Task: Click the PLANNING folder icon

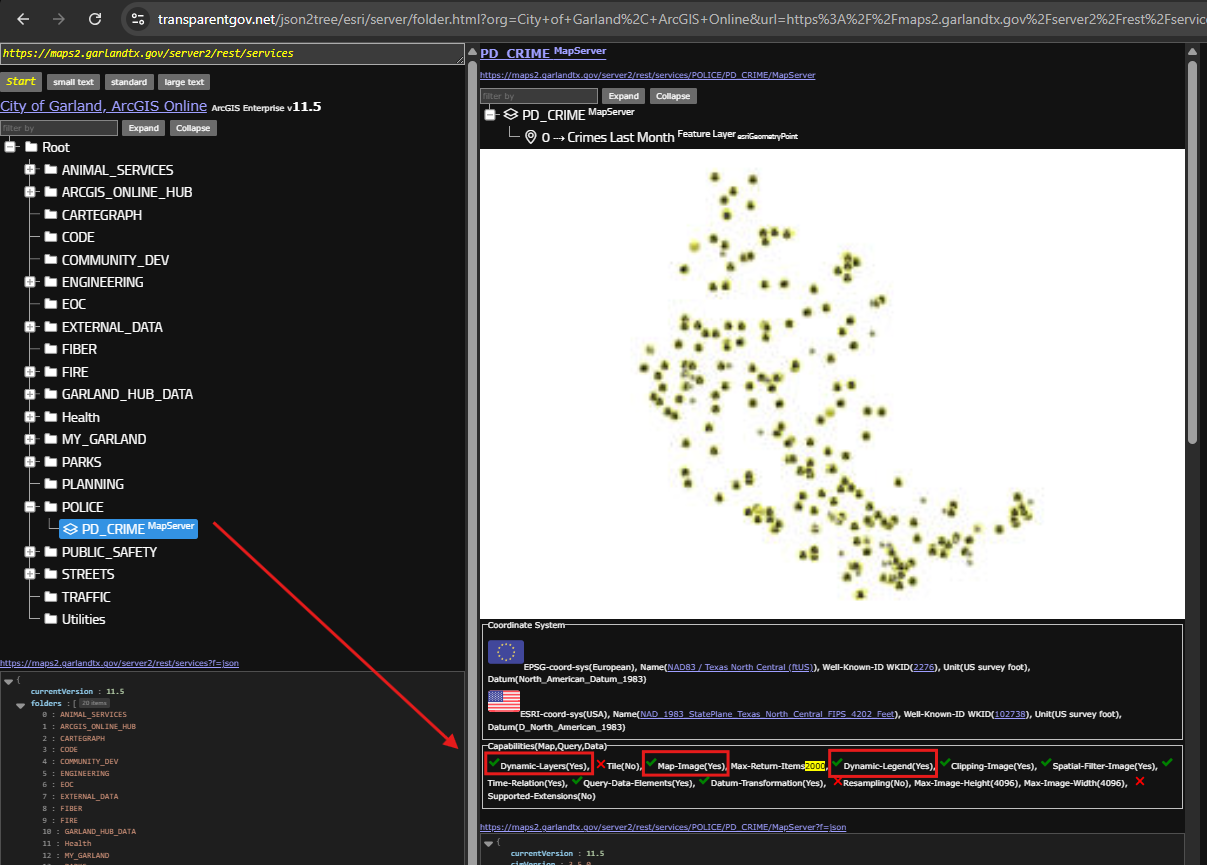Action: click(51, 484)
